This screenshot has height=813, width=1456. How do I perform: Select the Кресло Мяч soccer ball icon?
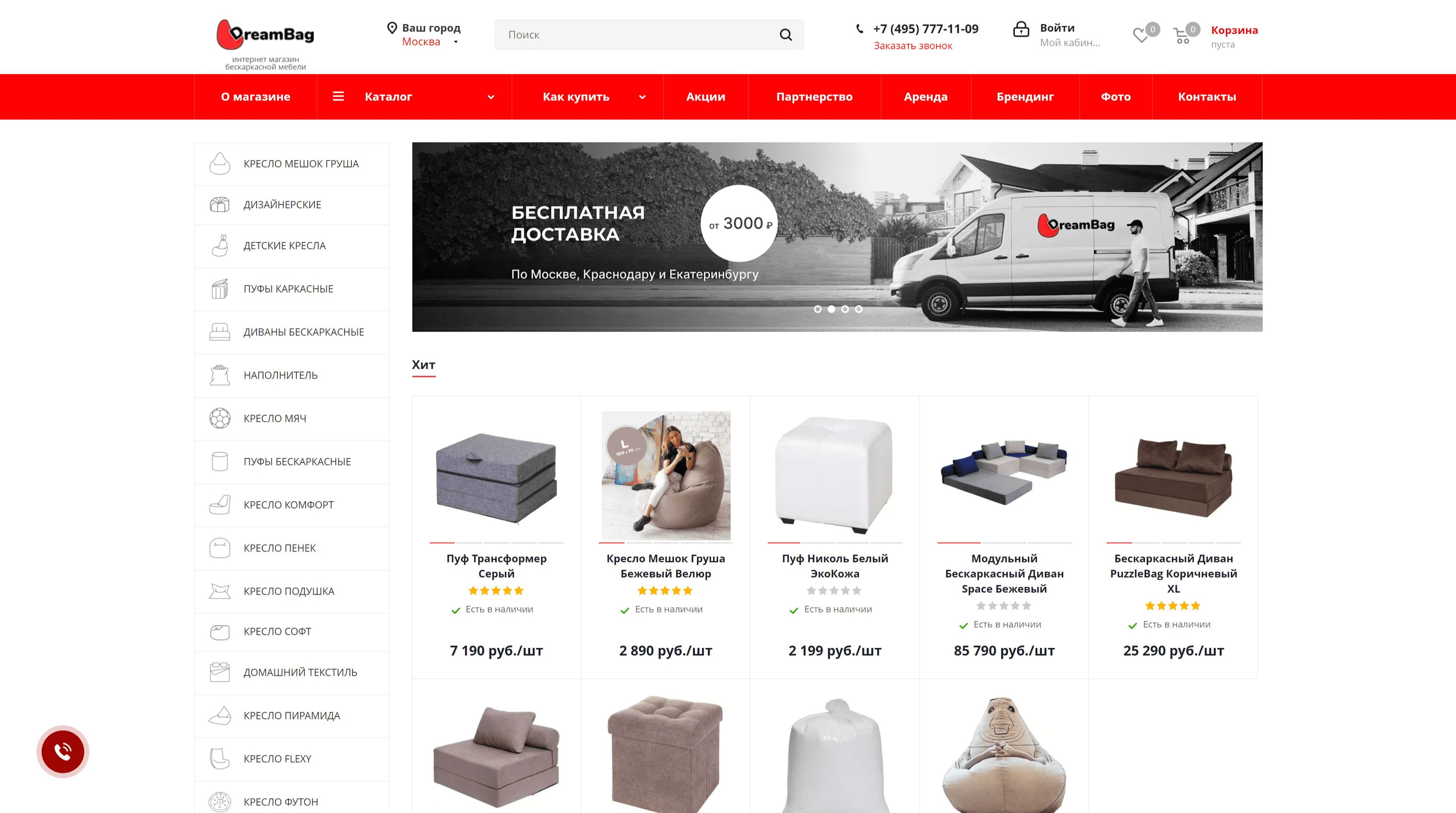tap(220, 418)
